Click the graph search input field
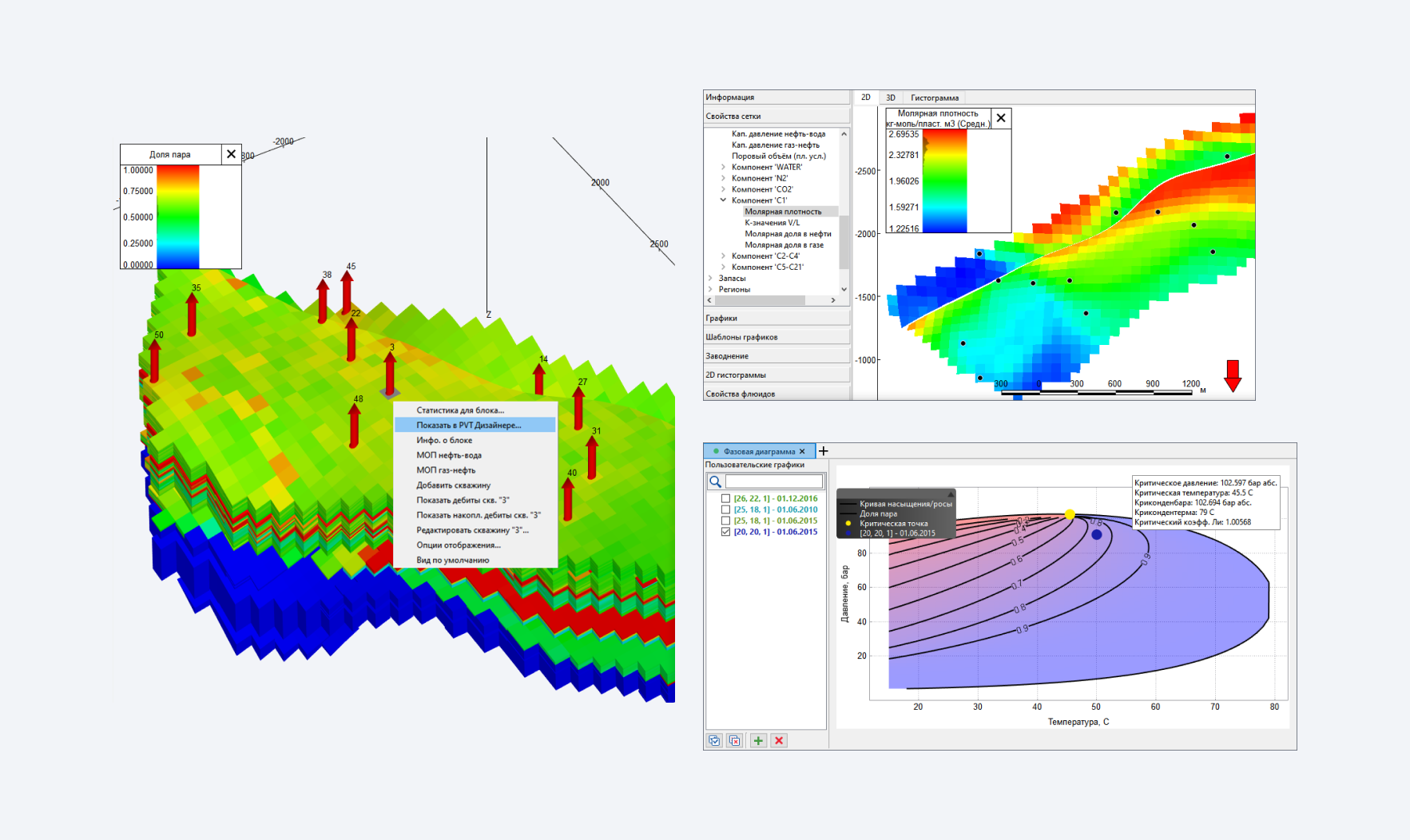Screen dimensions: 1410x840 [774, 481]
